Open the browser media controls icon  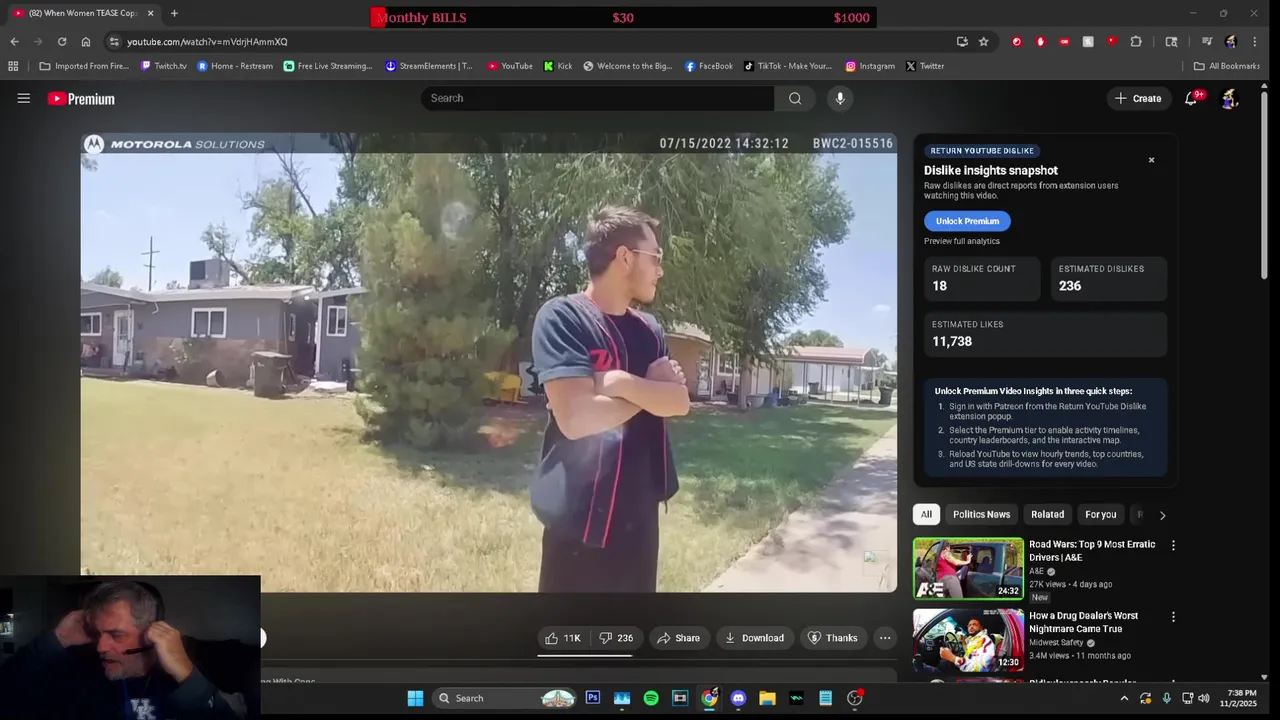(1207, 42)
